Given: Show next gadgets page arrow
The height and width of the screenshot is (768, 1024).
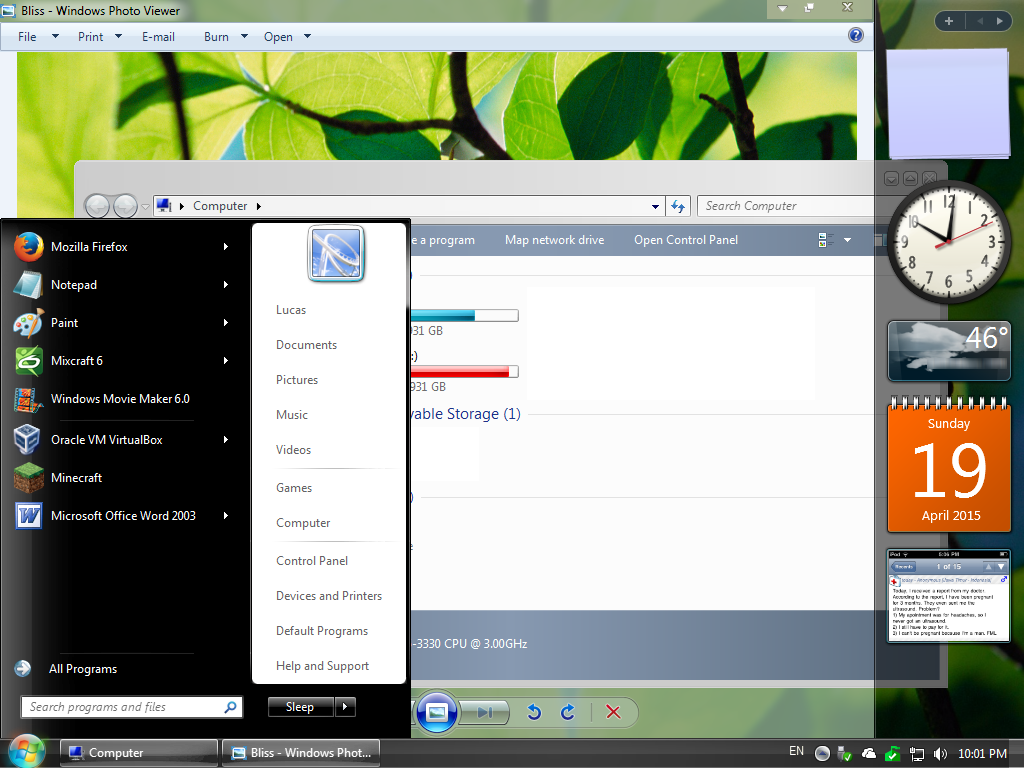Looking at the screenshot, I should 999,21.
